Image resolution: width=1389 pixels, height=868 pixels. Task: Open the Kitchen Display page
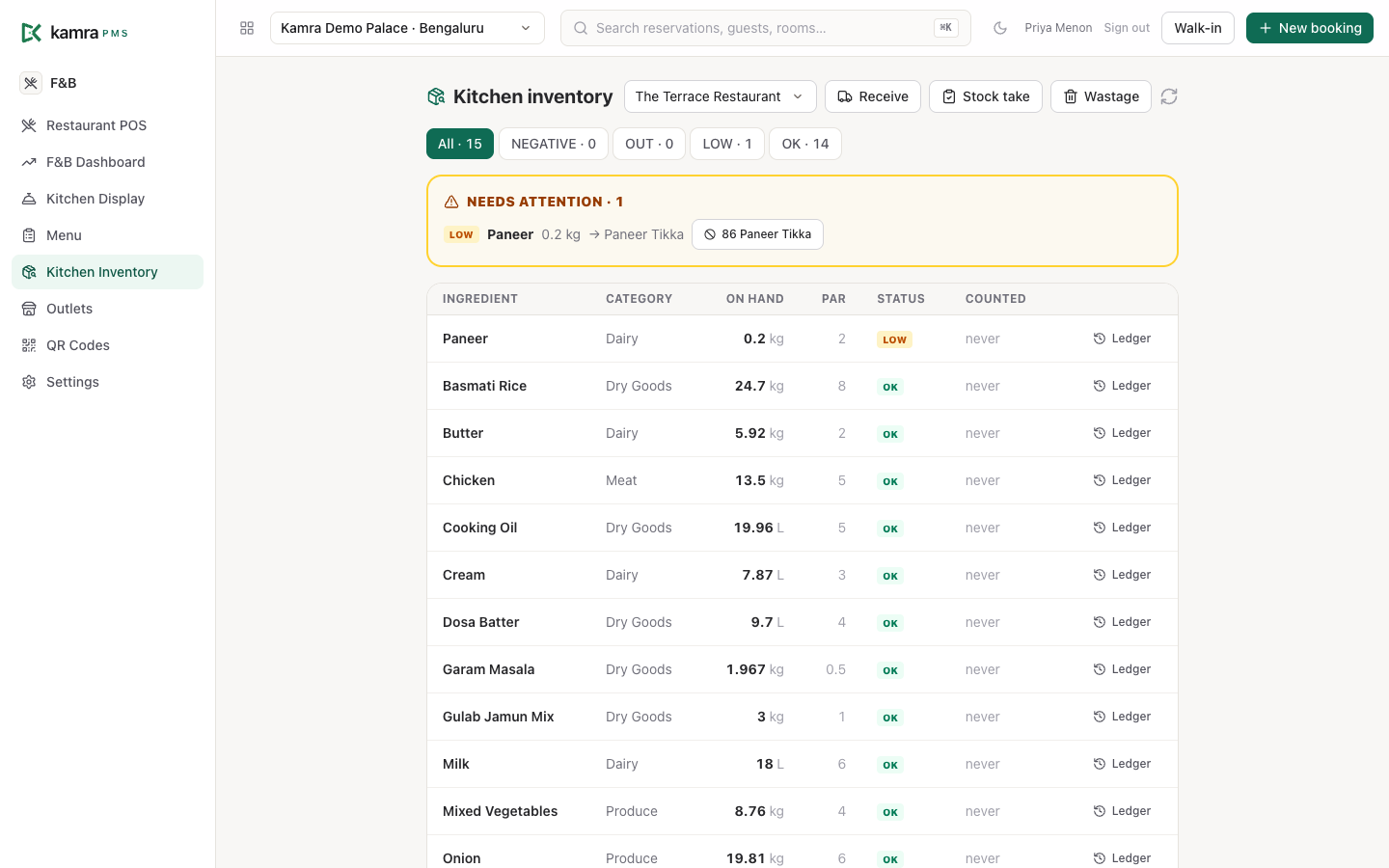(x=107, y=199)
